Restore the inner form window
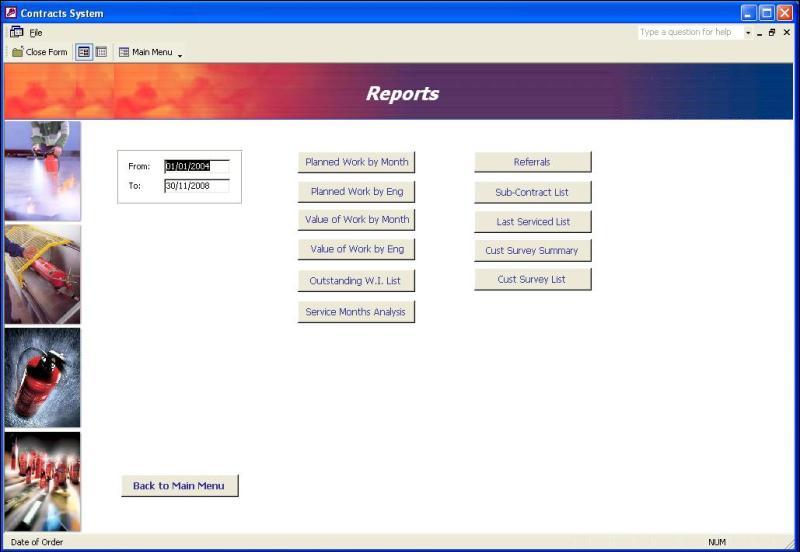800x552 pixels. click(772, 33)
